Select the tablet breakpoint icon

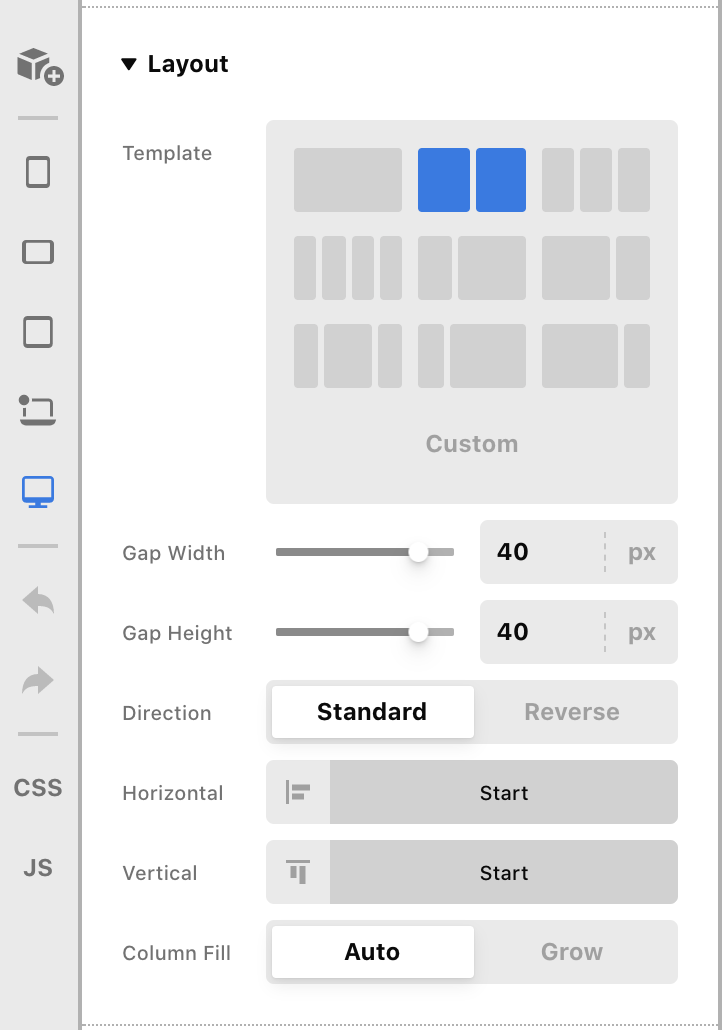click(x=38, y=331)
